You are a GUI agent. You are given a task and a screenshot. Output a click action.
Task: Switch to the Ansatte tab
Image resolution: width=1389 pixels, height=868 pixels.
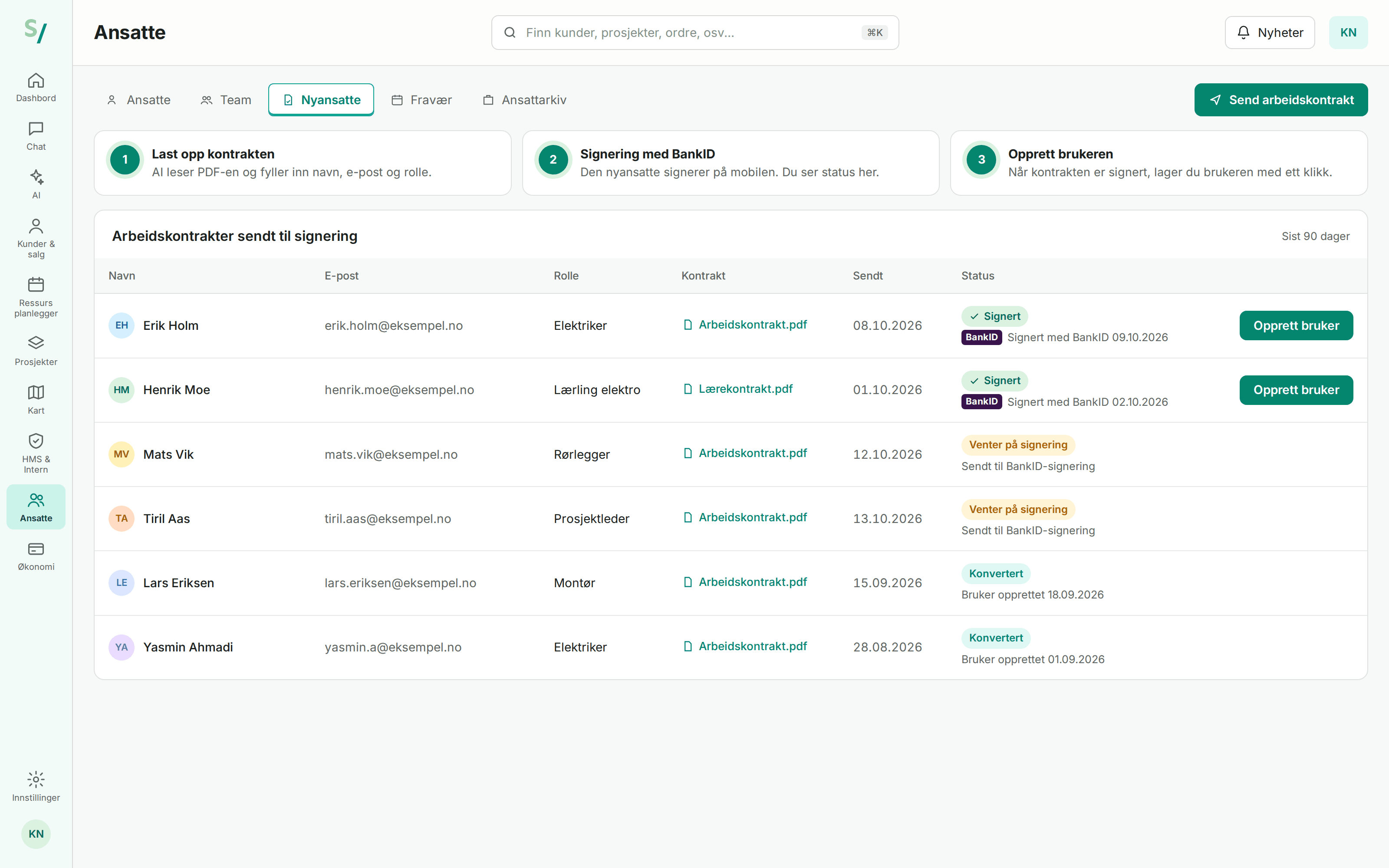139,100
